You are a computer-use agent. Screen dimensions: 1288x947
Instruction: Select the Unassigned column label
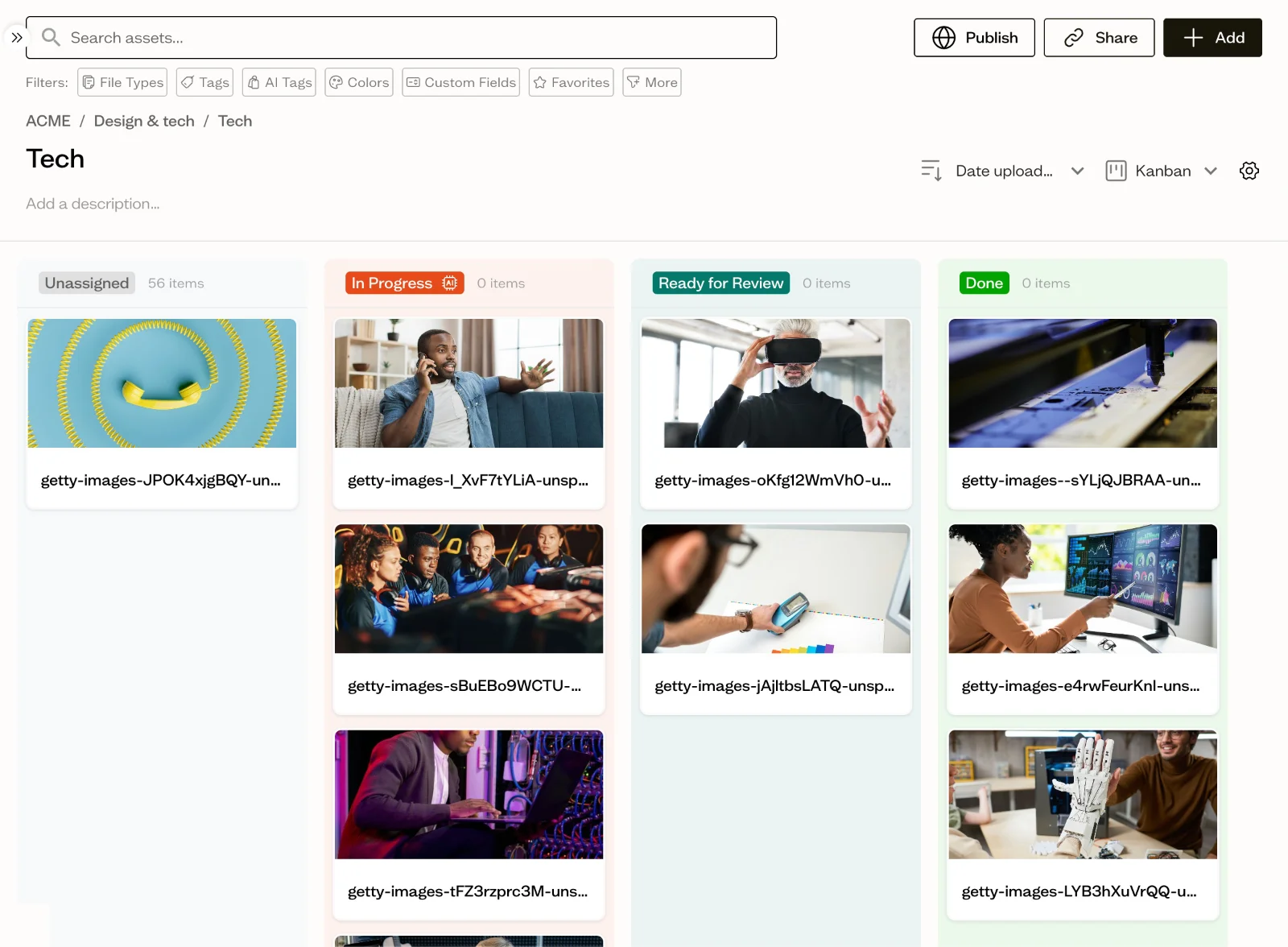(x=87, y=283)
